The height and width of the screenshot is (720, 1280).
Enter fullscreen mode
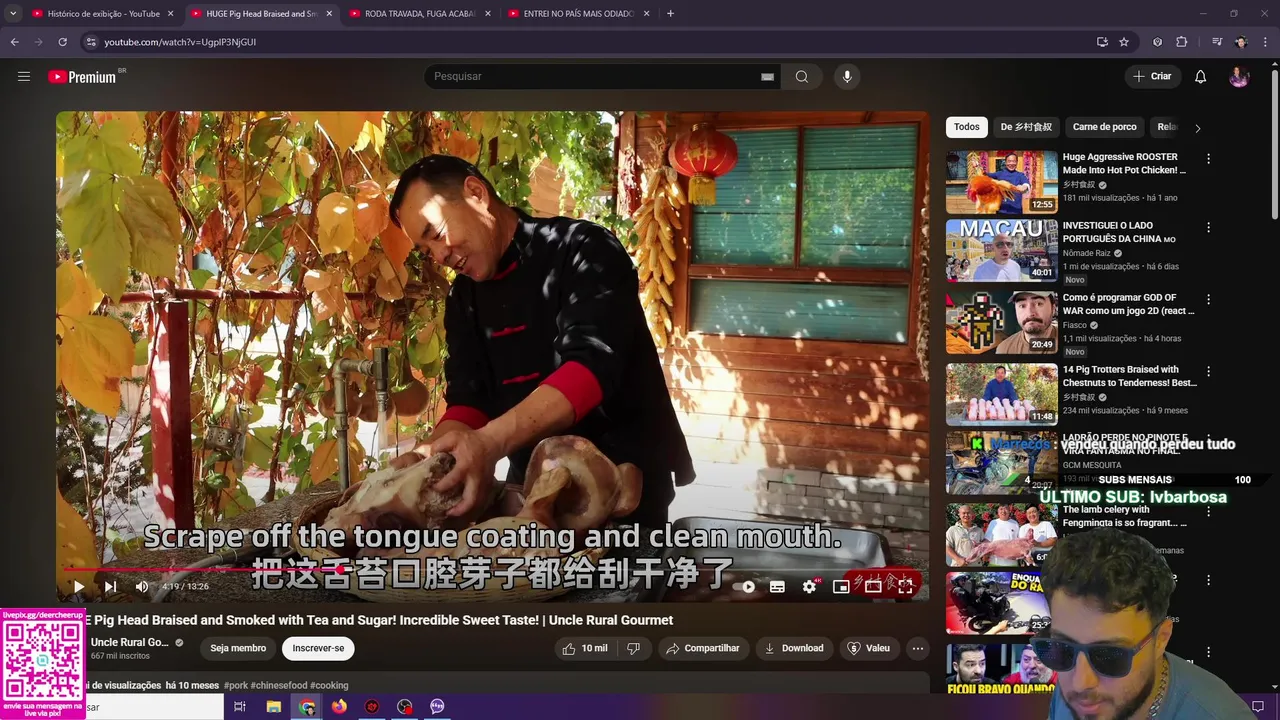[x=905, y=587]
